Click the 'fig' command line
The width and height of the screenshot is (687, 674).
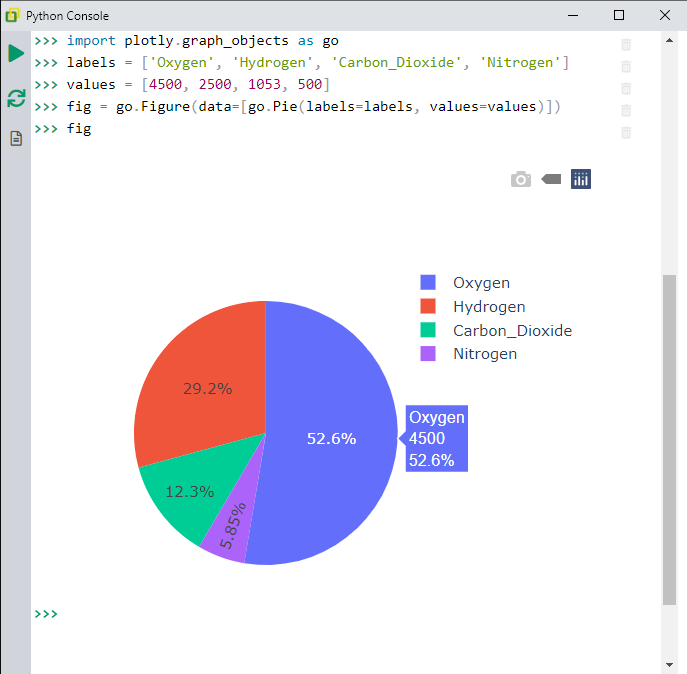(79, 128)
